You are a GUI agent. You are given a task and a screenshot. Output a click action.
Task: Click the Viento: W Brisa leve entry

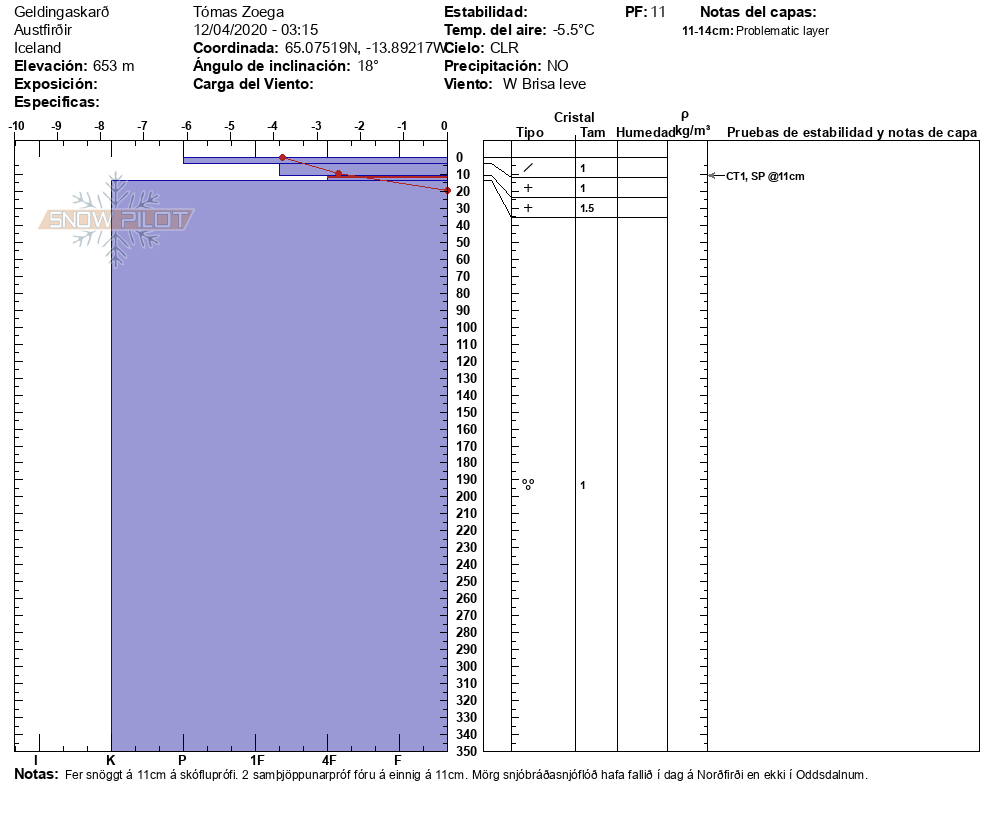click(x=515, y=84)
